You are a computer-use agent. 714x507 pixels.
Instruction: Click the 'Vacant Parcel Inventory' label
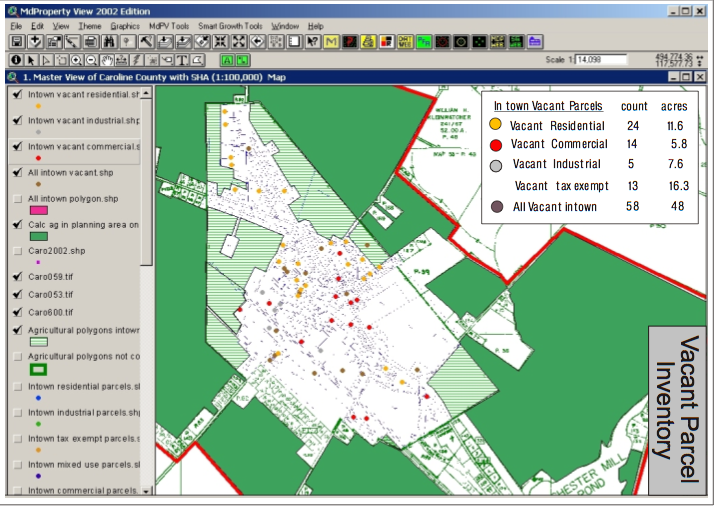pos(677,410)
